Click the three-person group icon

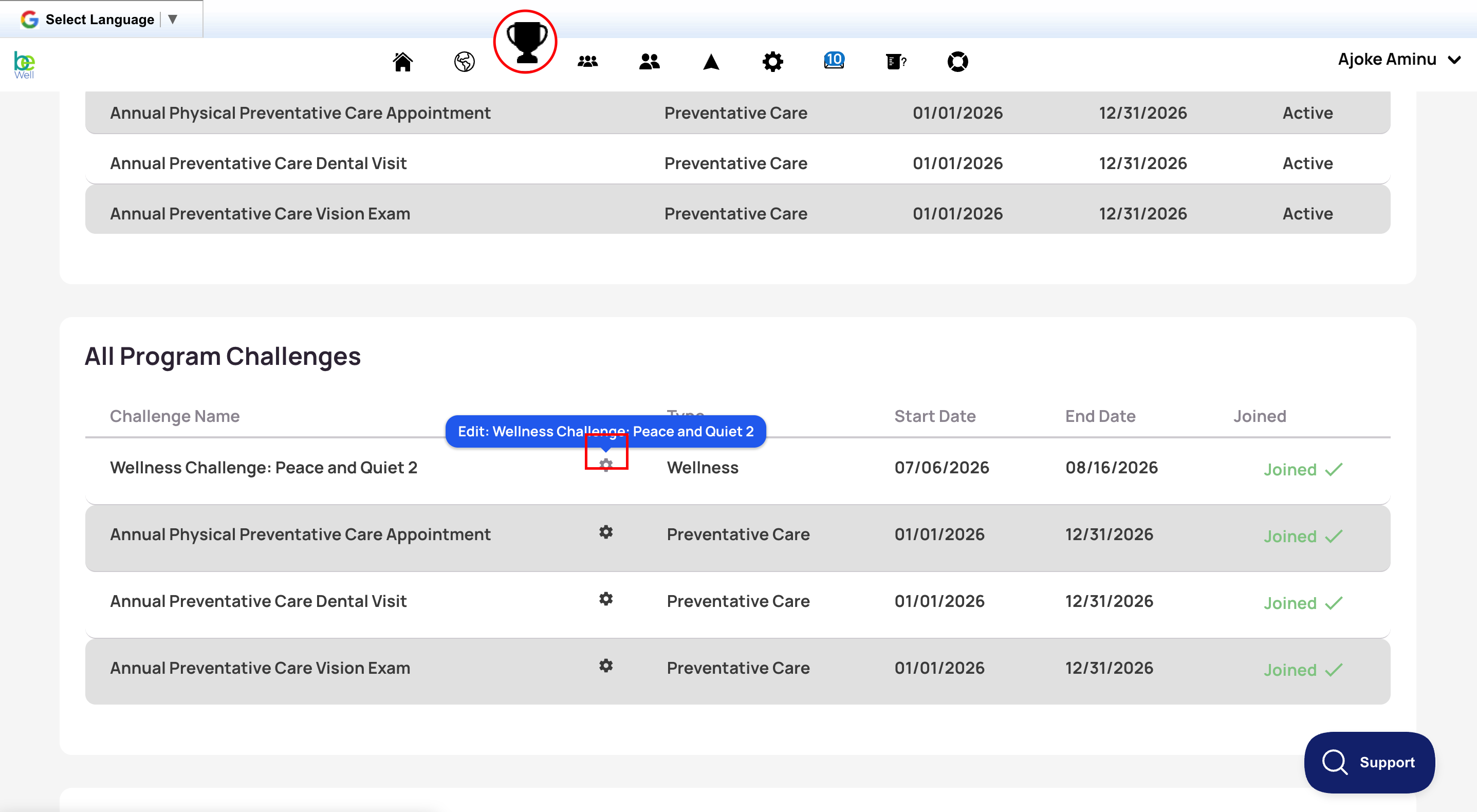pos(588,61)
